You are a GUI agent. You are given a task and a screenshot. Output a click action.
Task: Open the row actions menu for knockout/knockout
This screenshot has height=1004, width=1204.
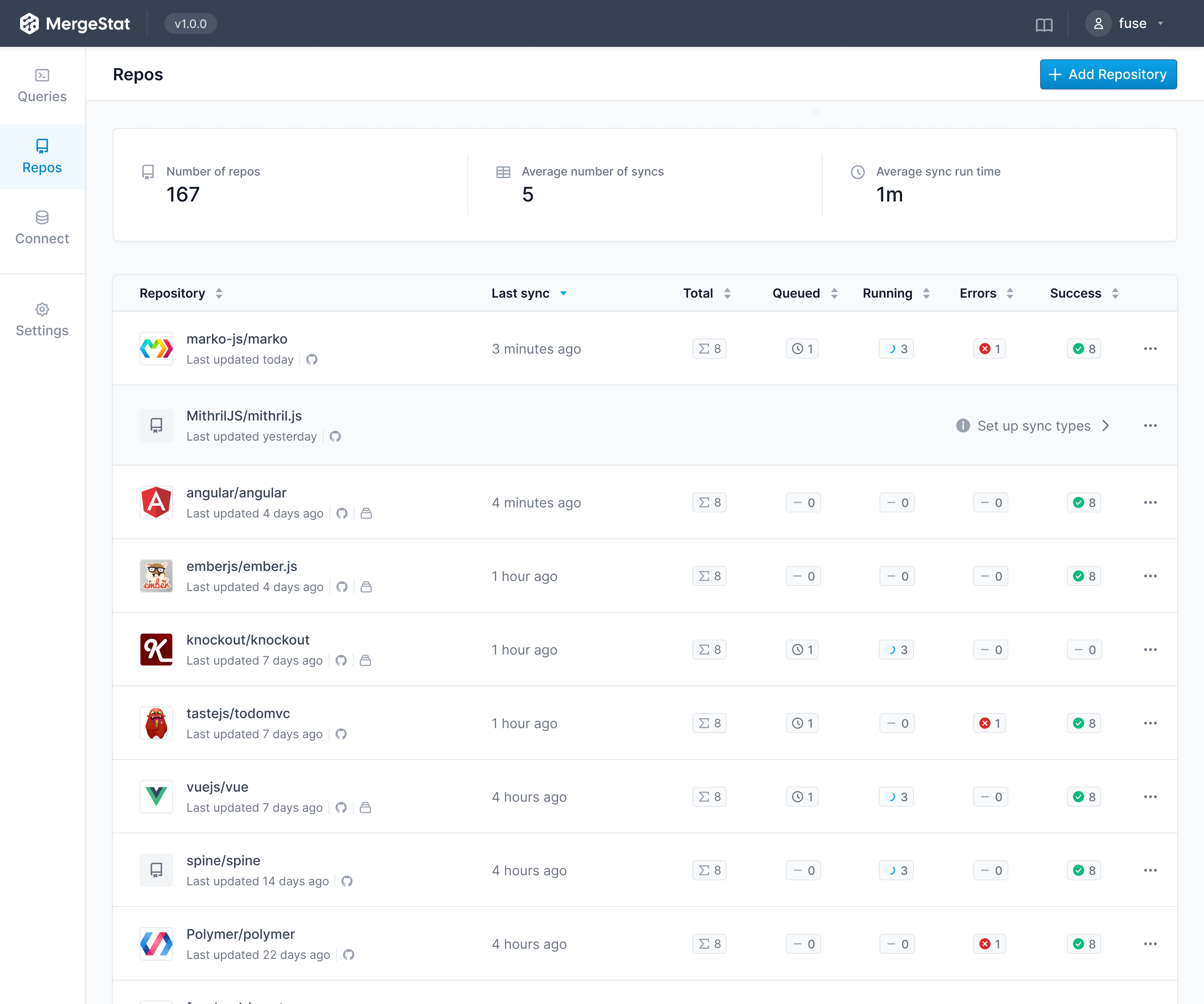(1150, 650)
